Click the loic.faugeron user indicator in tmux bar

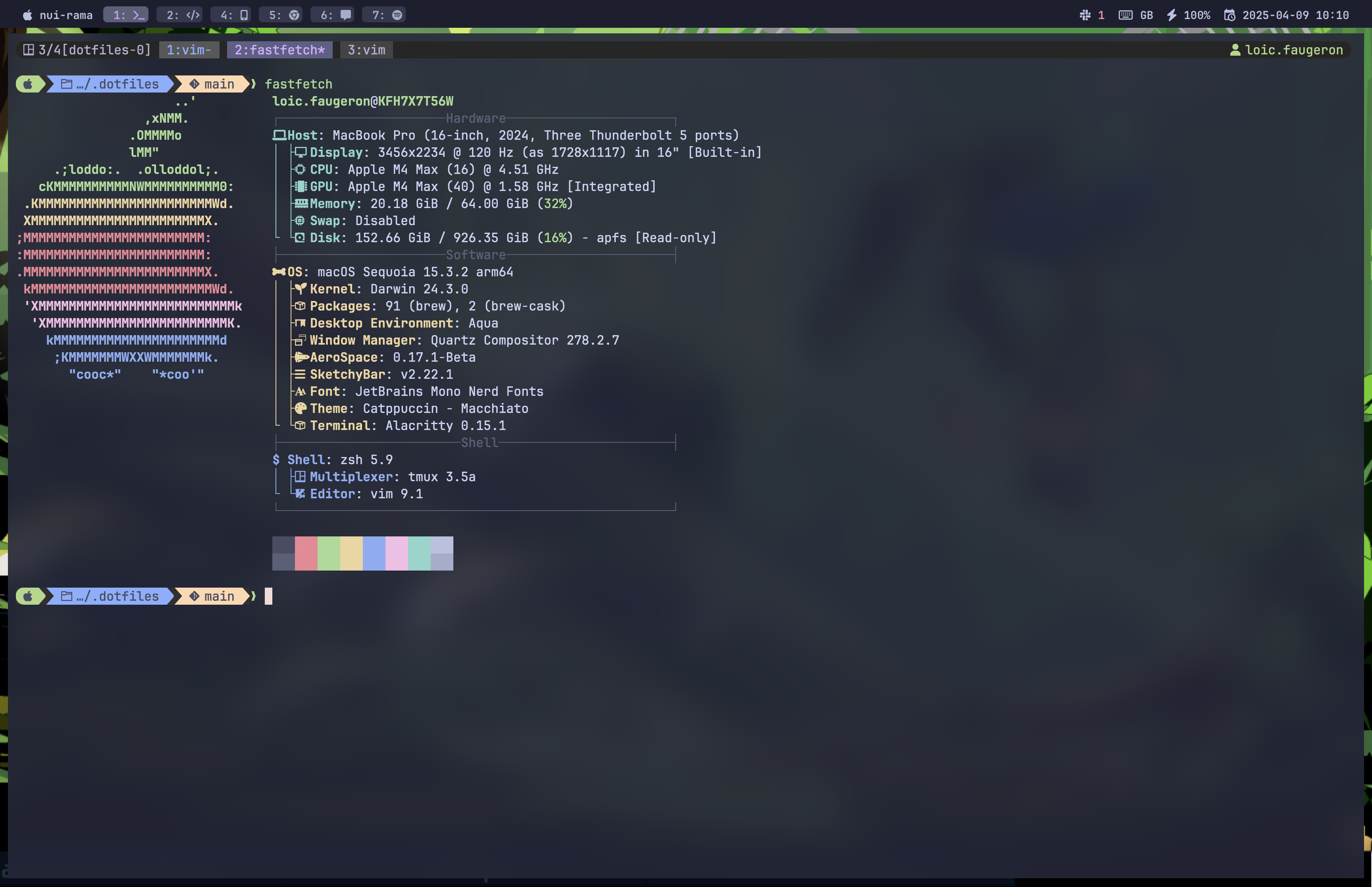1286,50
